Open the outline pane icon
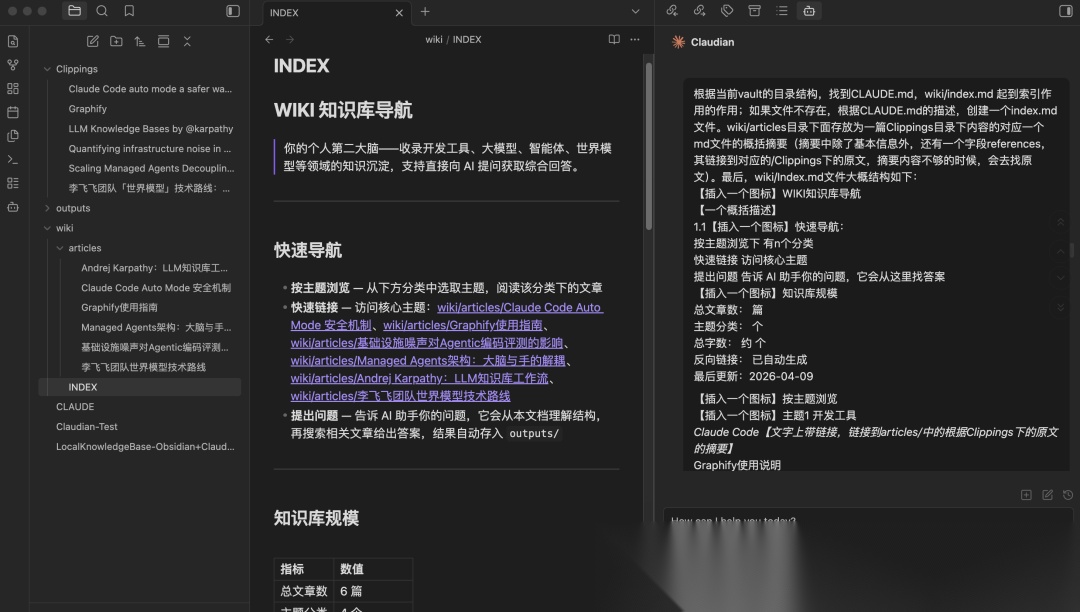This screenshot has width=1080, height=612. [781, 11]
